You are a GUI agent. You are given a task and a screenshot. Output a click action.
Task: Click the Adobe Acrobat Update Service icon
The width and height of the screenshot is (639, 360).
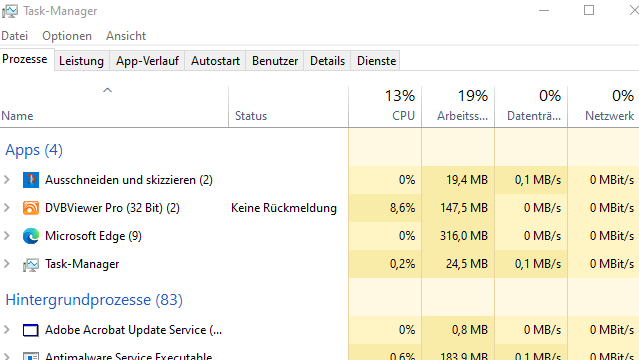31,330
